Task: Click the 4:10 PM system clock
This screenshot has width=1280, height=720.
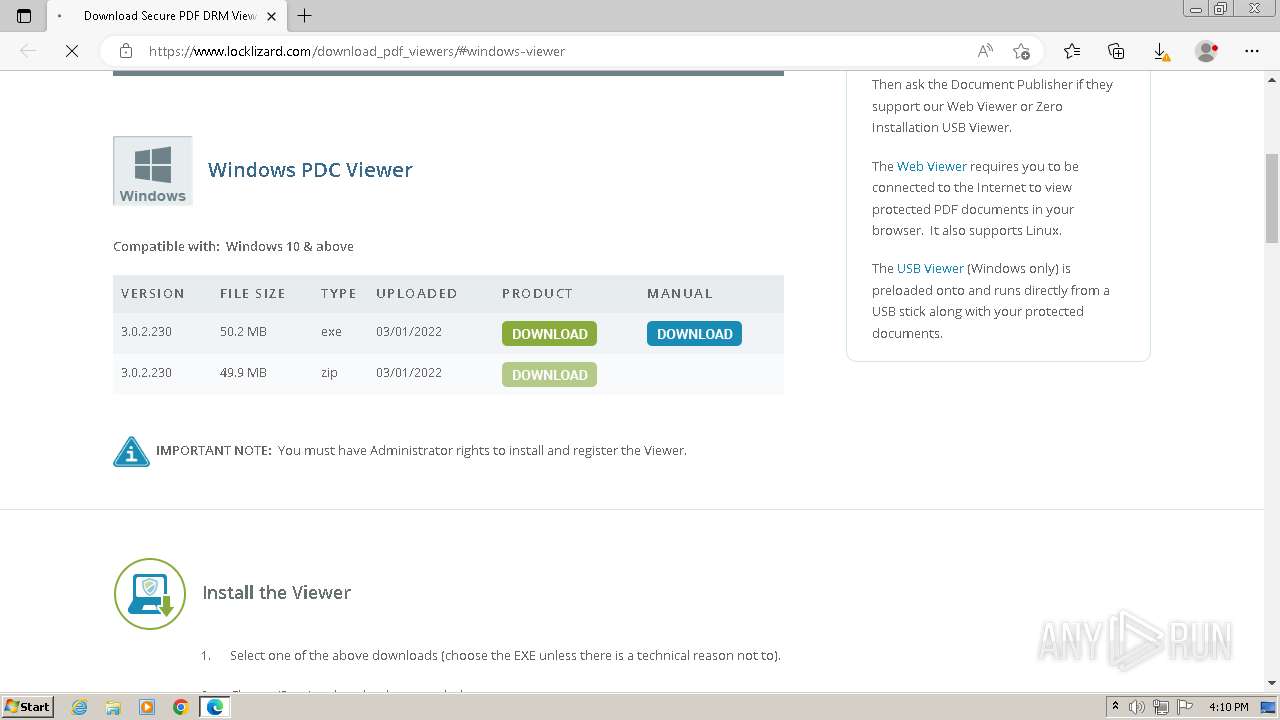Action: [x=1228, y=707]
